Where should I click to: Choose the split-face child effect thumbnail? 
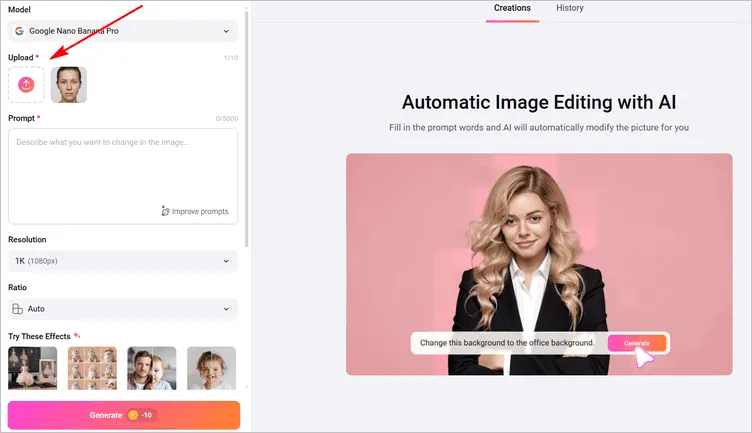point(211,368)
